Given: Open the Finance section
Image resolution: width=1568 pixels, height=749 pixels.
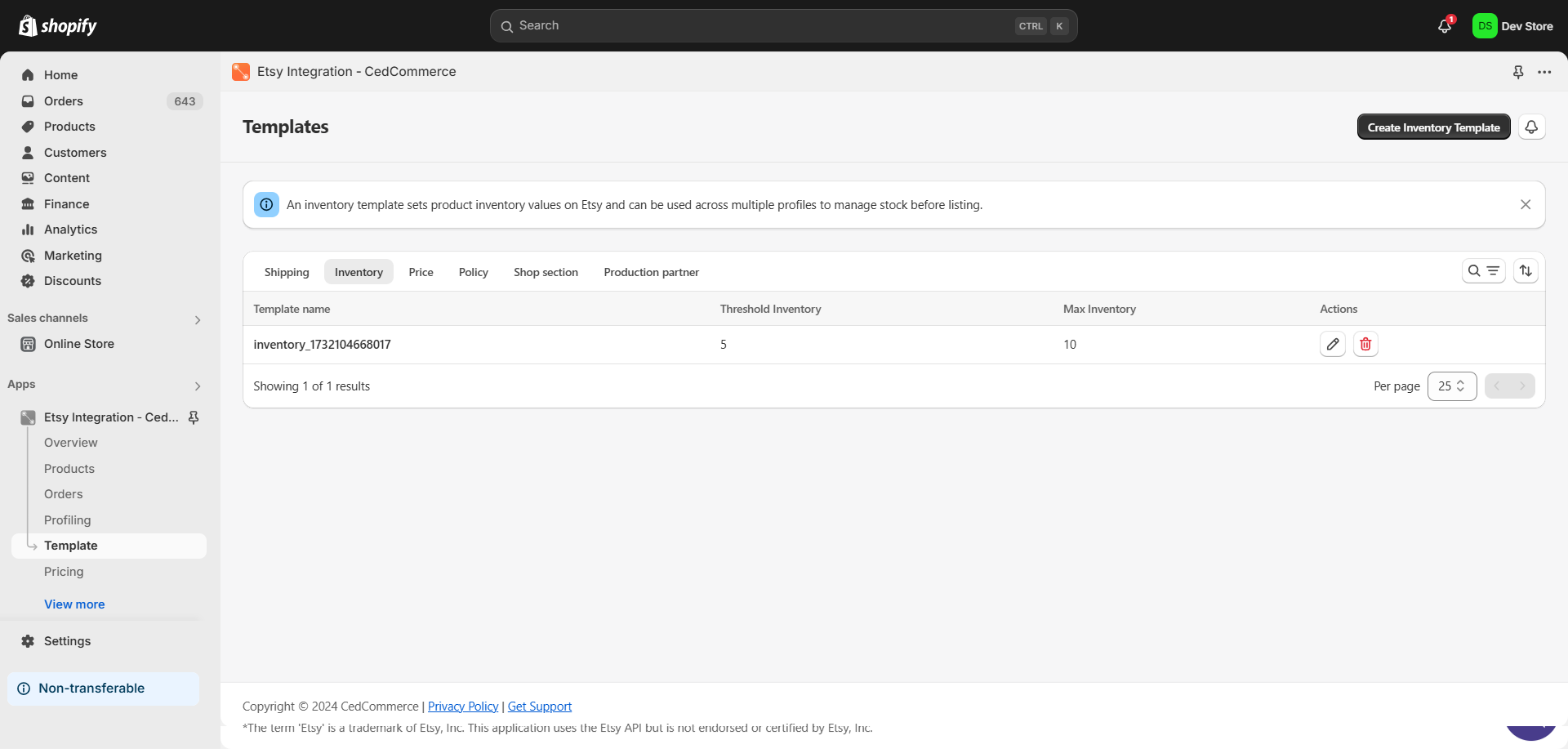Looking at the screenshot, I should [67, 204].
